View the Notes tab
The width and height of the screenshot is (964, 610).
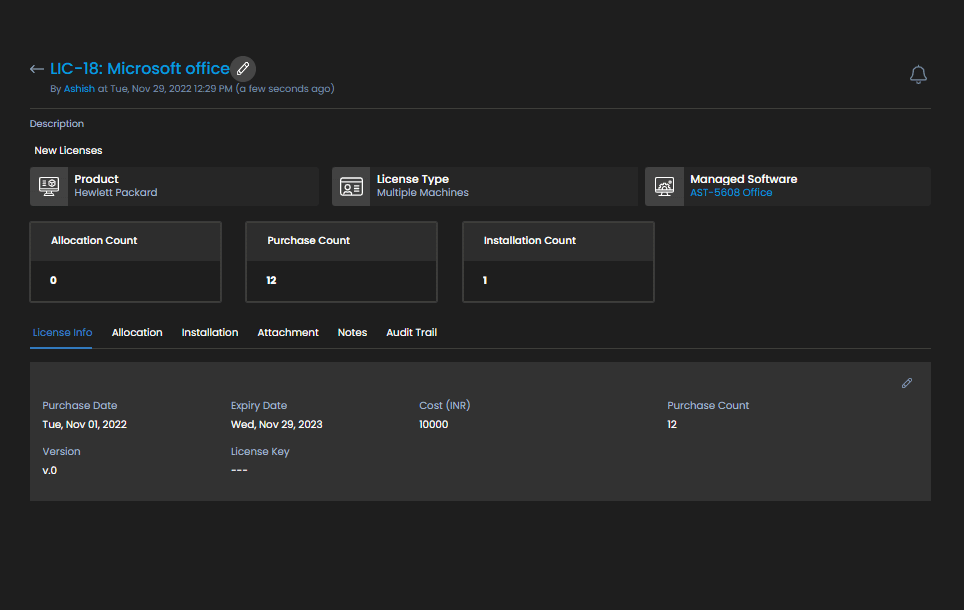(352, 332)
